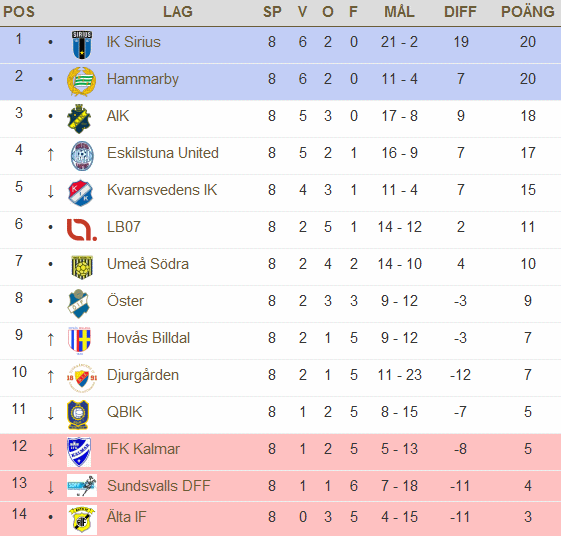Click the Älta IF badge

point(82,520)
